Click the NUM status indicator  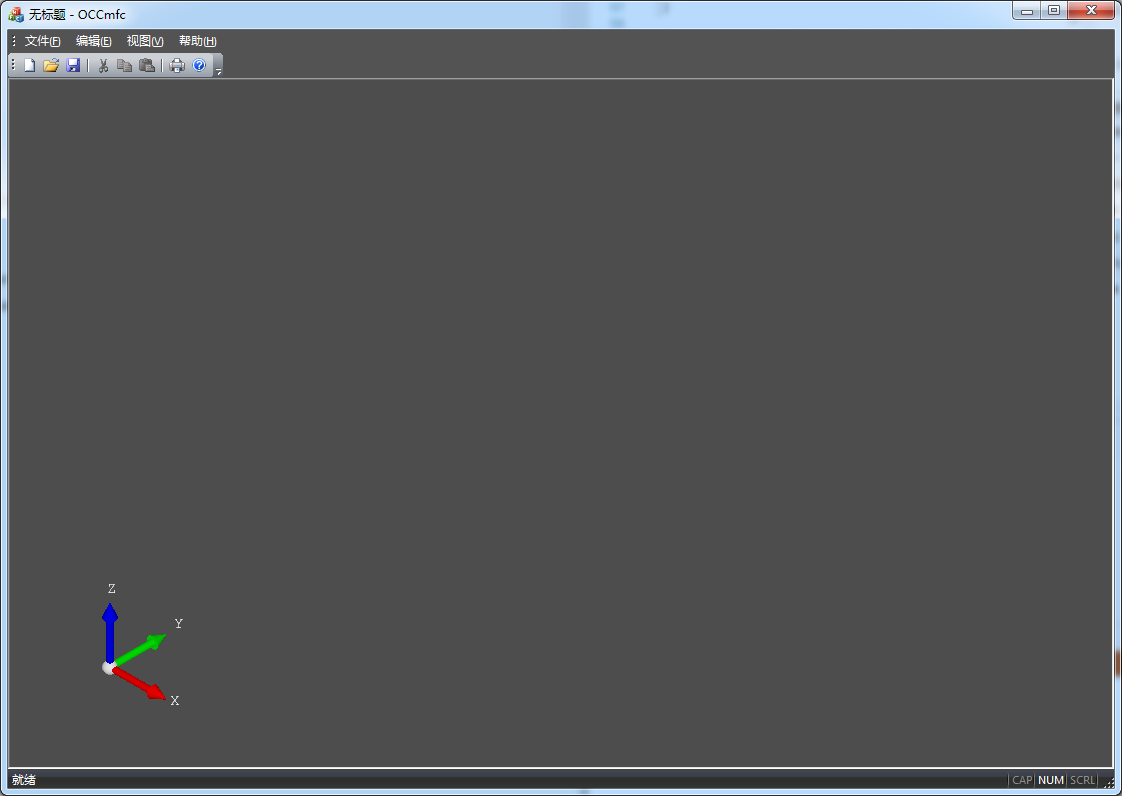[1050, 780]
